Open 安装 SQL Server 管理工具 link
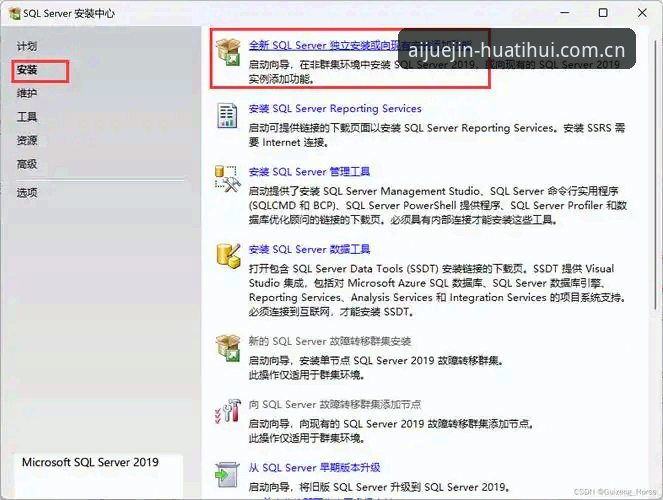The width and height of the screenshot is (663, 500). [x=309, y=172]
